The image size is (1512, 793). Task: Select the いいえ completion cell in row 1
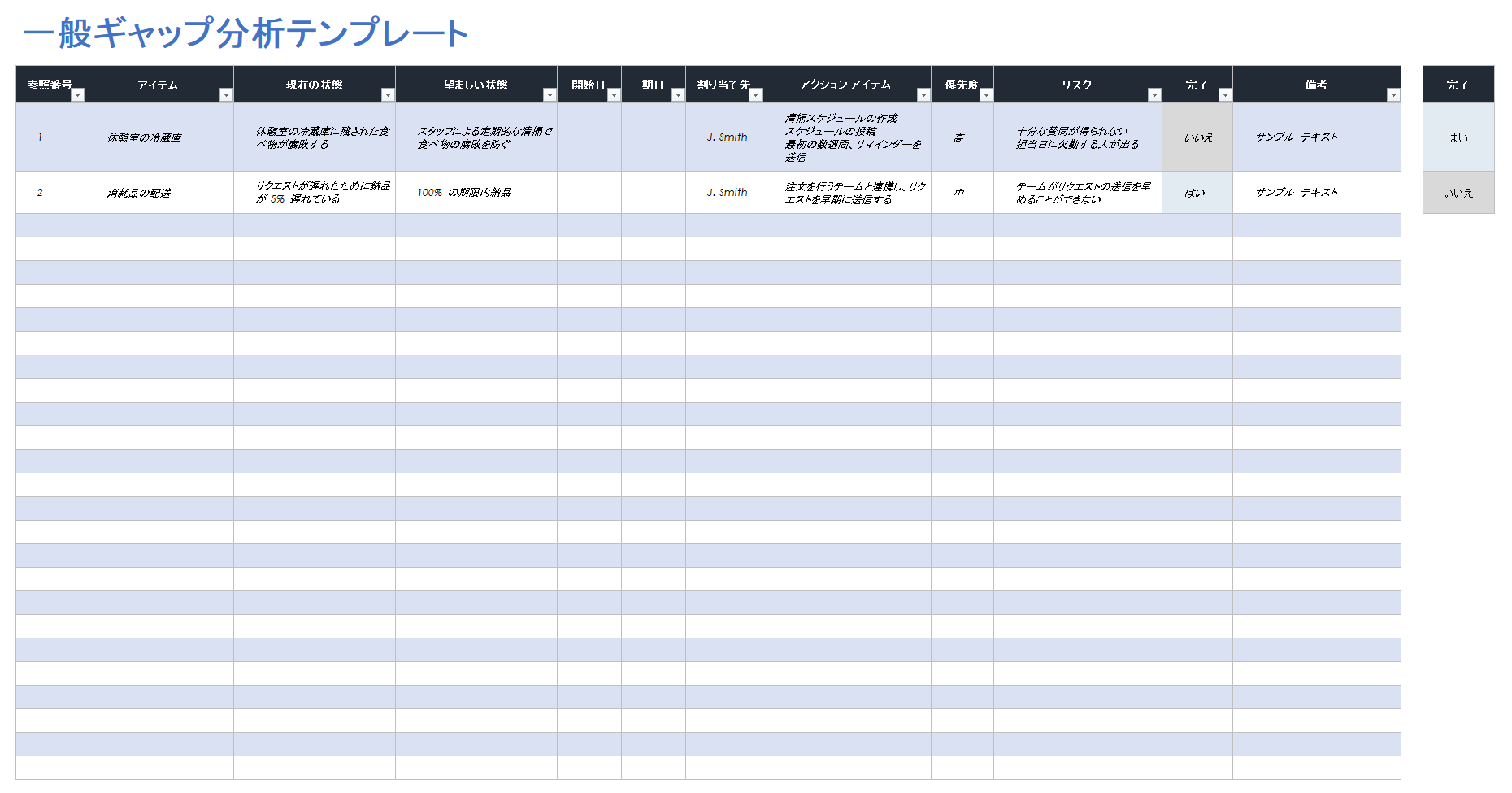point(1197,137)
